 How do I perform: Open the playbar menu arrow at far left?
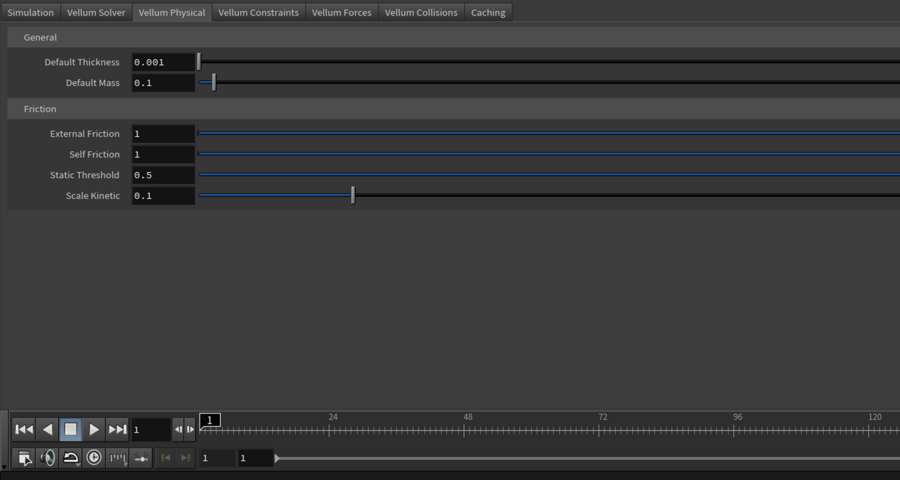[5, 466]
